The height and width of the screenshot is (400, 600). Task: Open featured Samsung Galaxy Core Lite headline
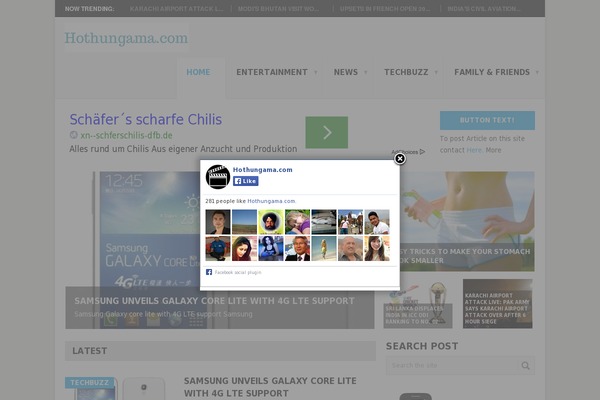pyautogui.click(x=214, y=301)
